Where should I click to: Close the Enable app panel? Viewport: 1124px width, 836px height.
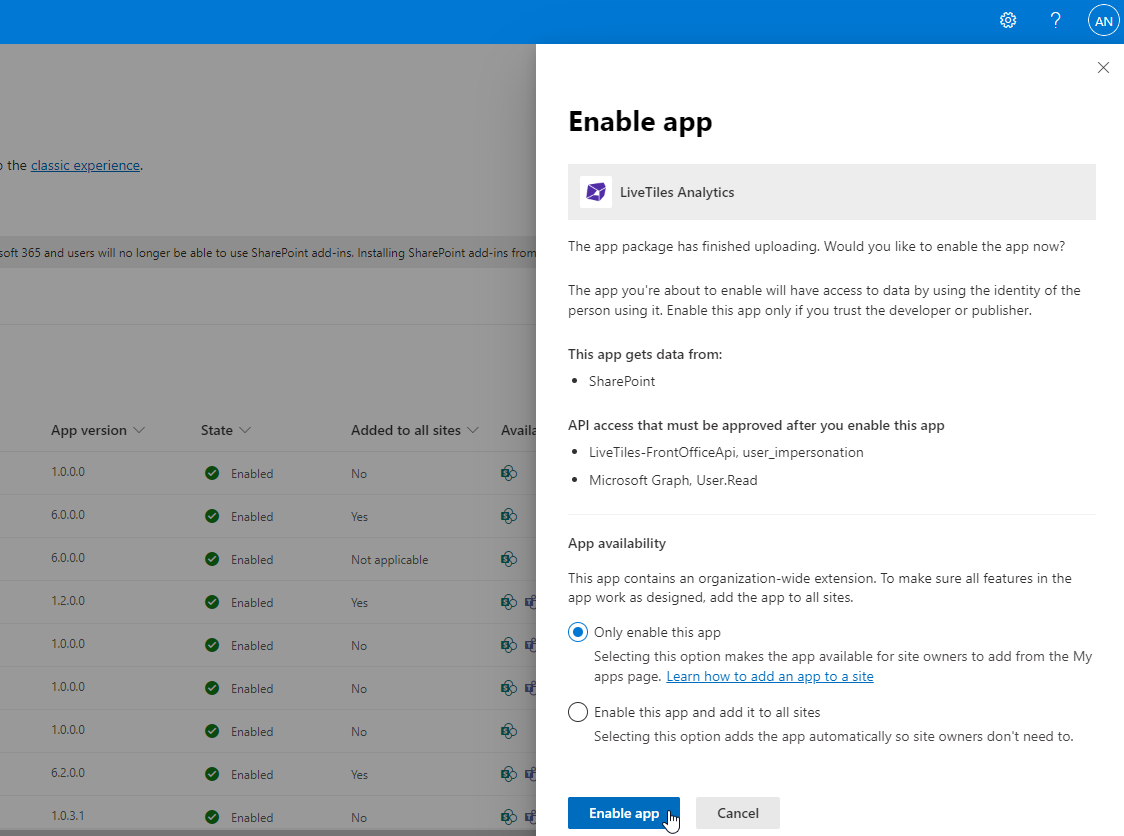(1103, 67)
